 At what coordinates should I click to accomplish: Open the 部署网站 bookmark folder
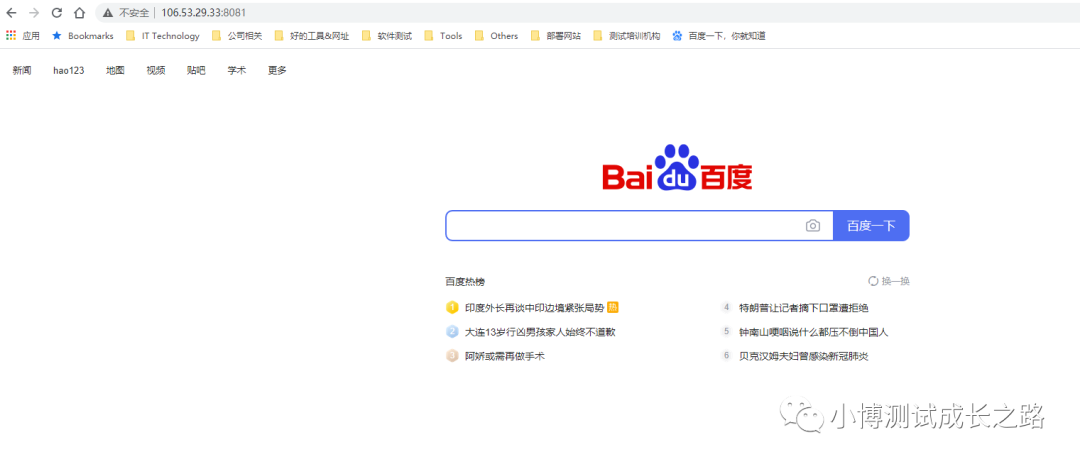click(555, 36)
